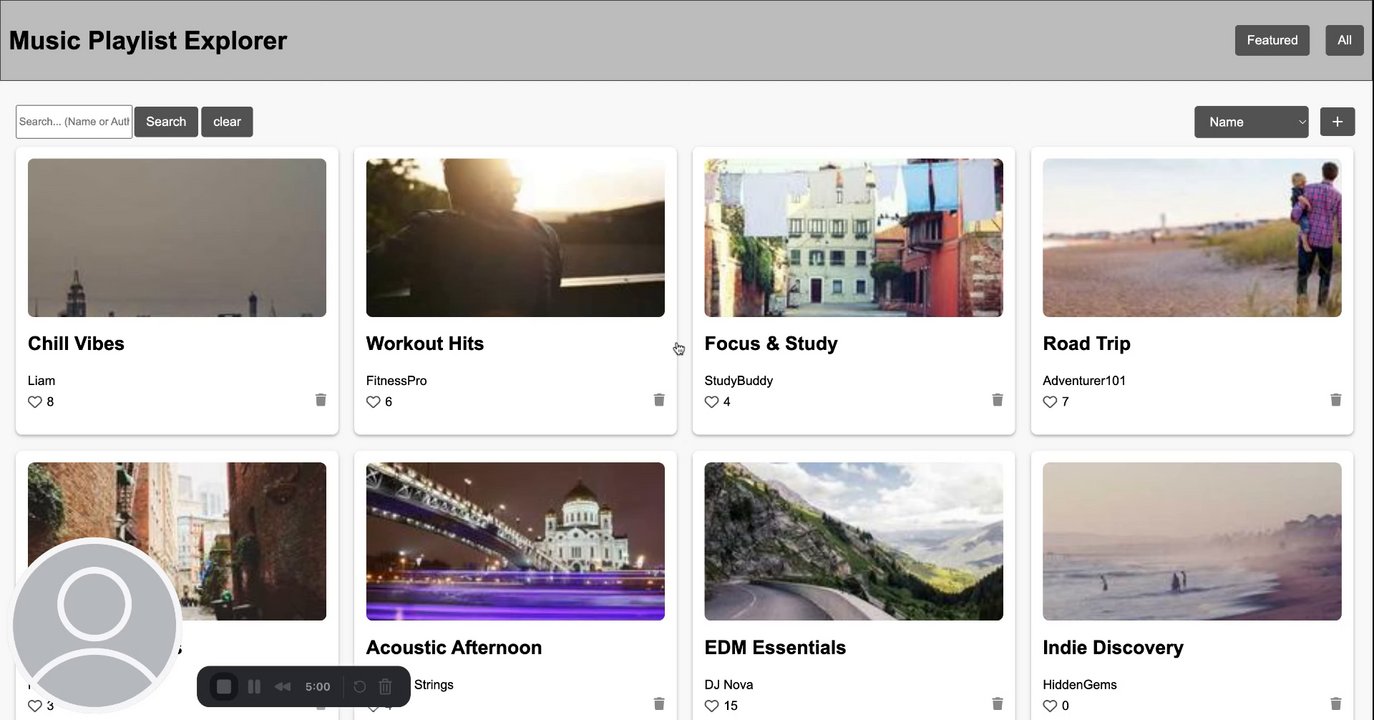
Task: Click the Chill Vibes title
Action: (x=76, y=344)
